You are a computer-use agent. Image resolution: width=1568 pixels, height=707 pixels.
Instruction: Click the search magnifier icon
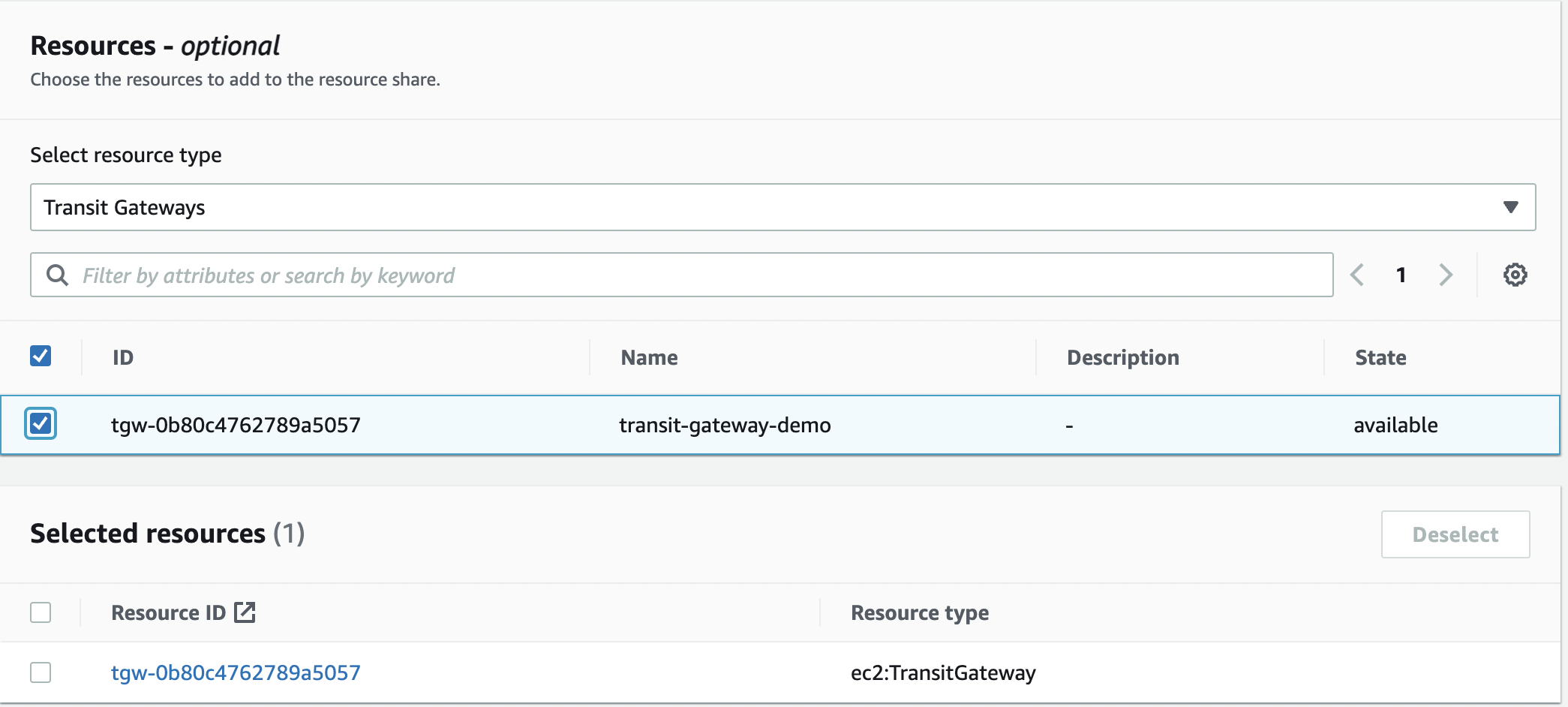click(57, 275)
